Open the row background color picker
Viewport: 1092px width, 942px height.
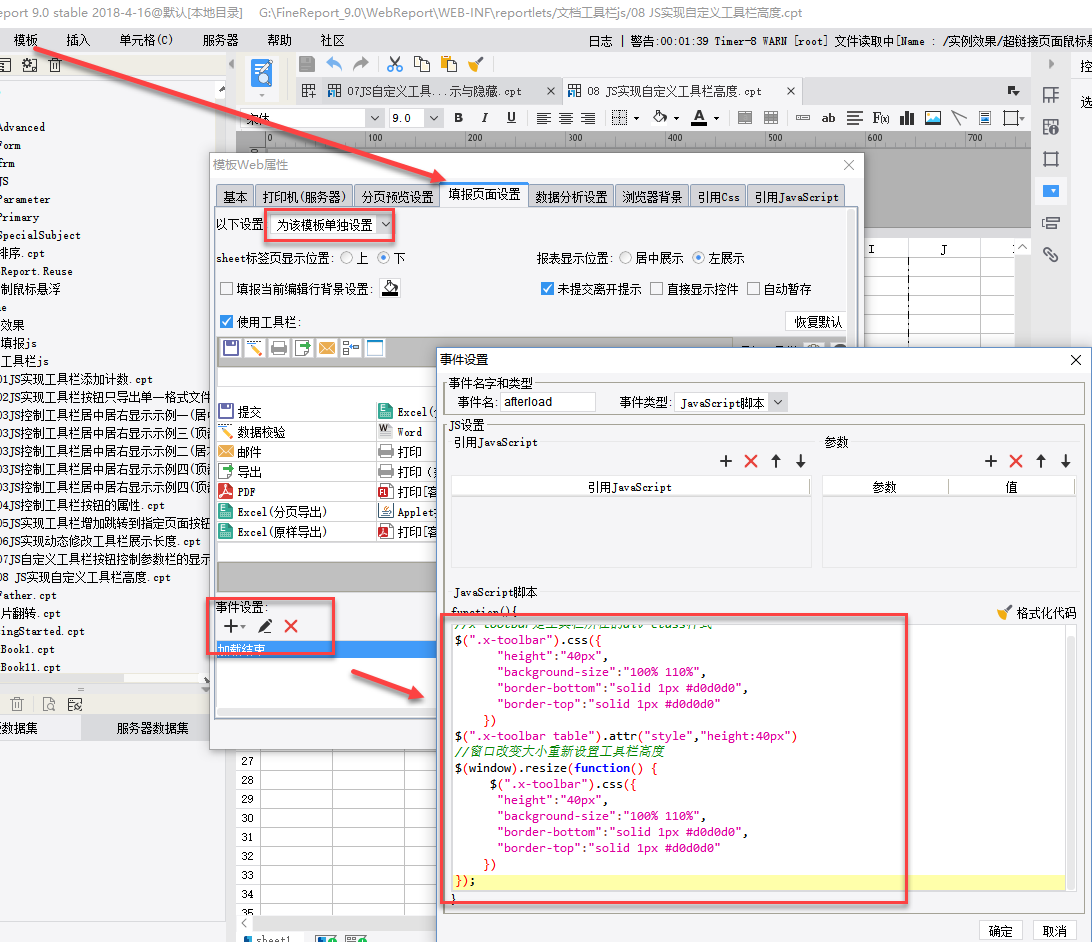click(x=390, y=289)
